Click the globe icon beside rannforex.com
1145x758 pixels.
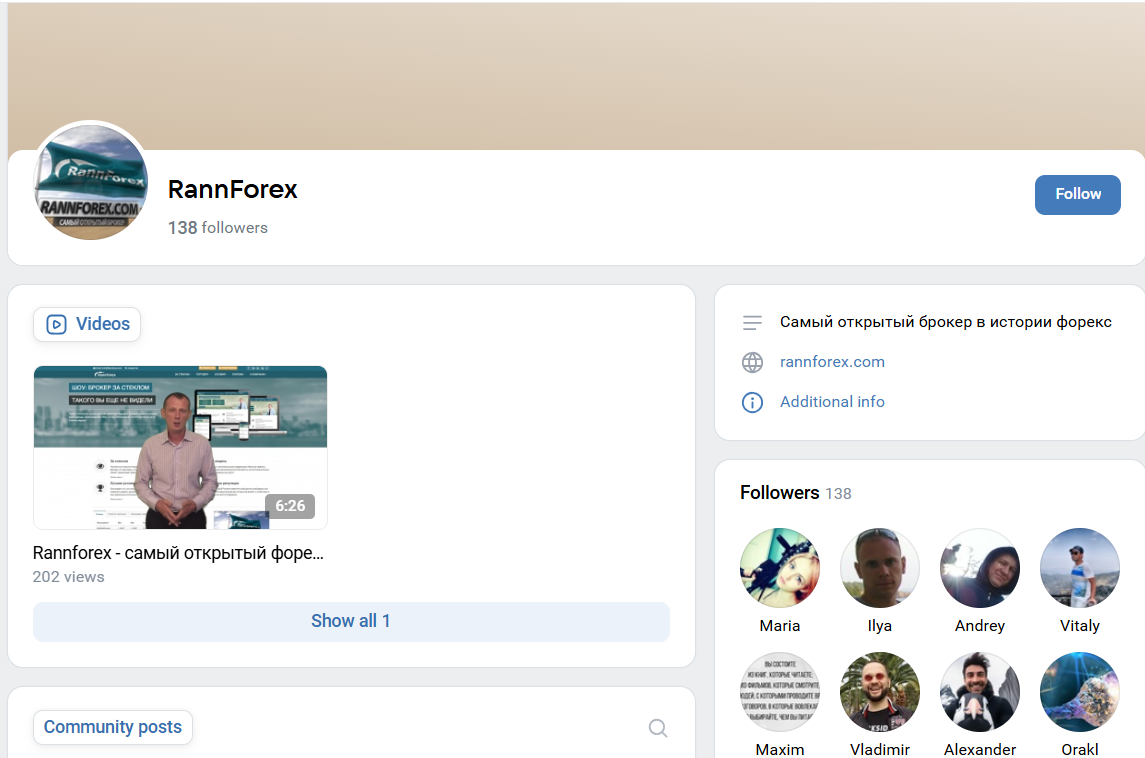coord(752,362)
